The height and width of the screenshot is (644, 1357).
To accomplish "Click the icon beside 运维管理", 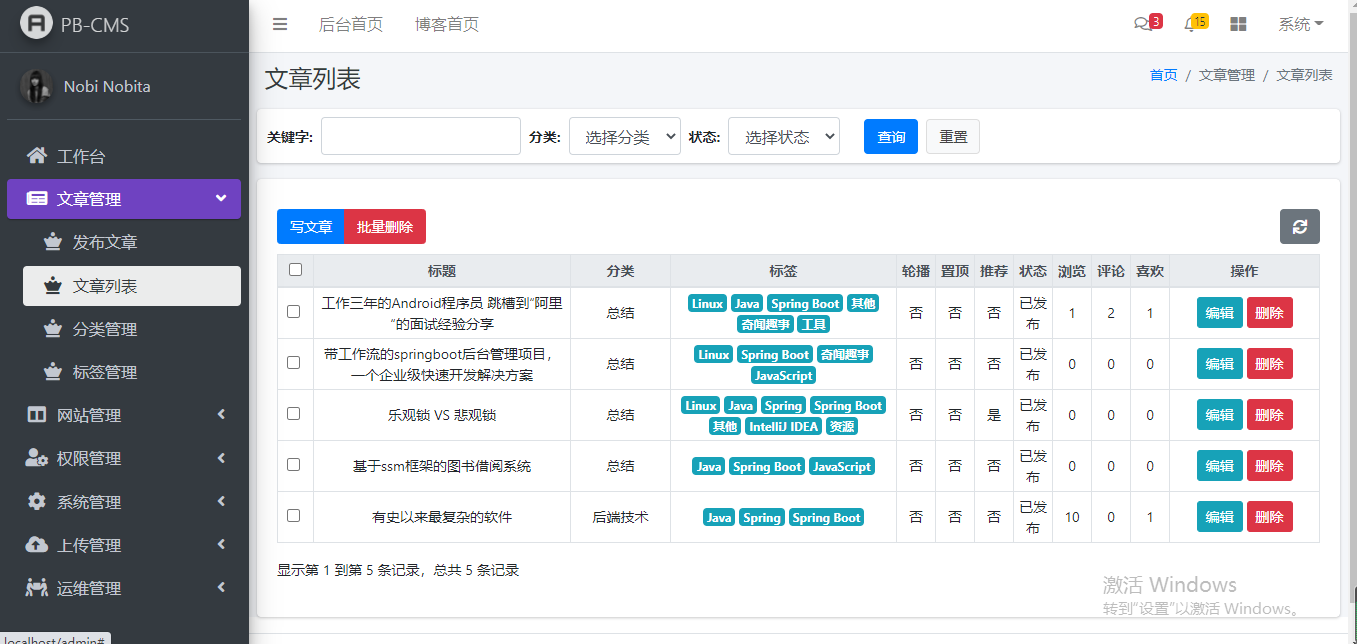I will [x=37, y=588].
